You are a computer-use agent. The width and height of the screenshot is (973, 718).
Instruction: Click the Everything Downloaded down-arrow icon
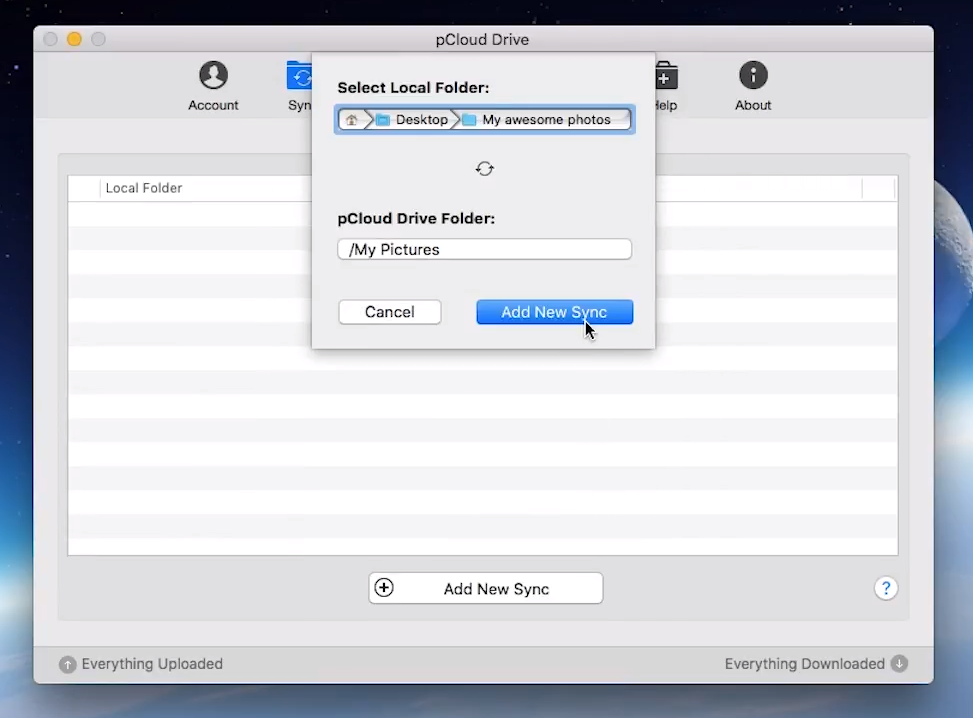(899, 663)
